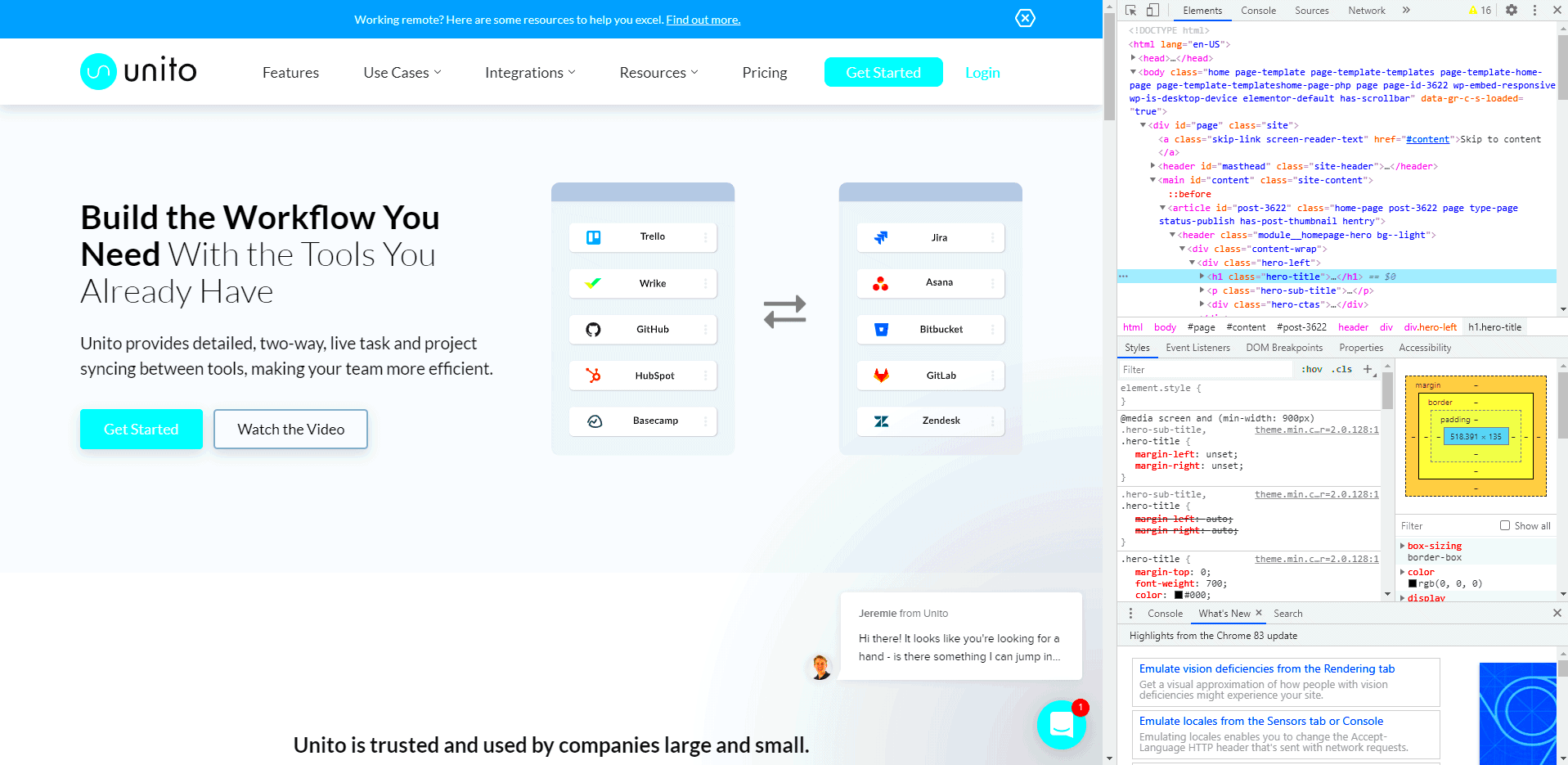The width and height of the screenshot is (1568, 765).
Task: Click the Bitbucket icon
Action: pyautogui.click(x=881, y=329)
